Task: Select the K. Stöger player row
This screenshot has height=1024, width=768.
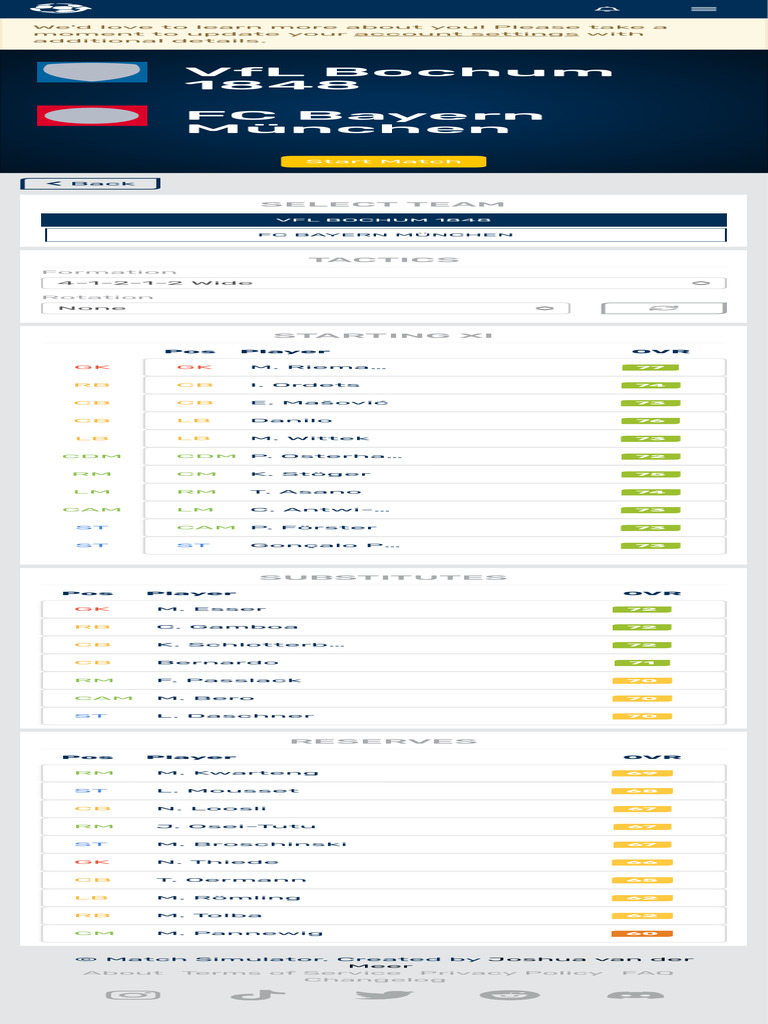Action: point(435,473)
